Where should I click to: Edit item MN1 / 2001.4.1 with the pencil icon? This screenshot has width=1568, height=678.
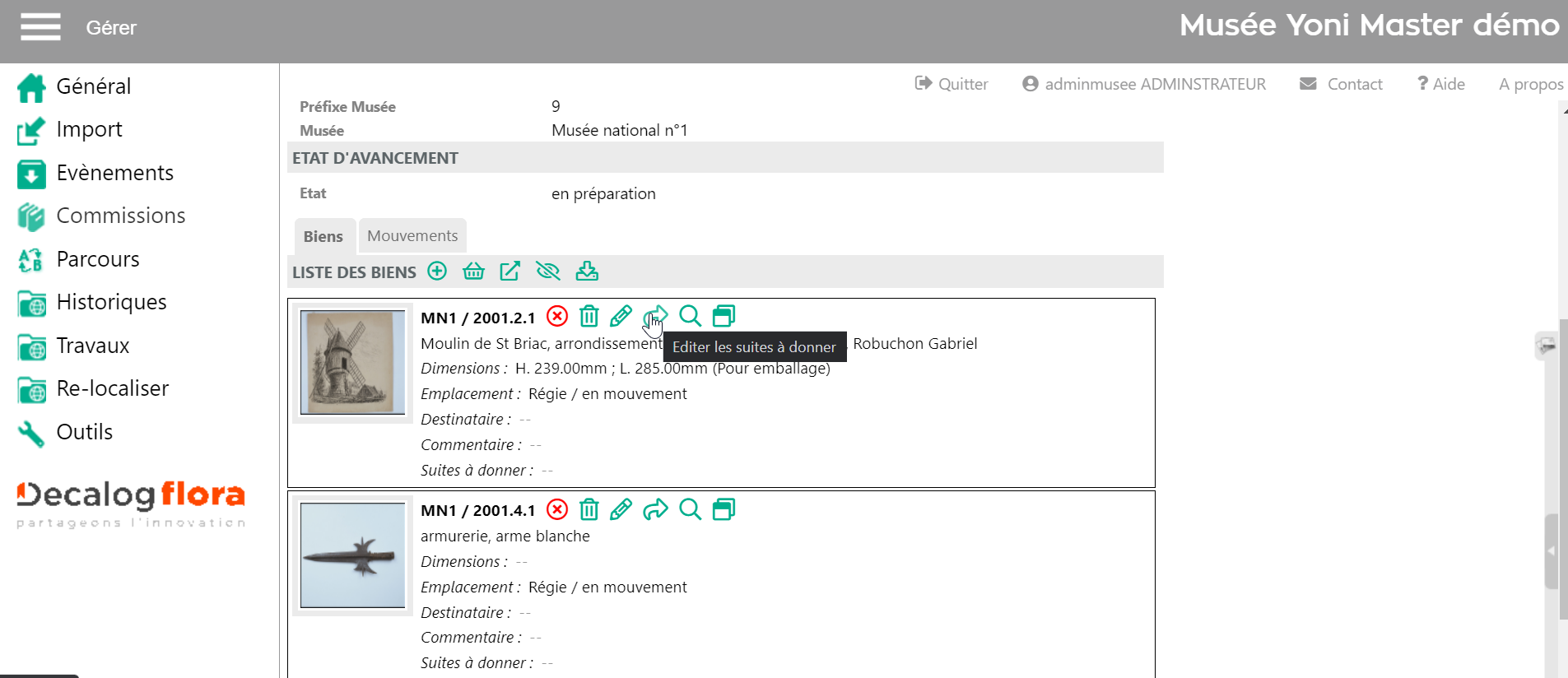click(x=621, y=510)
